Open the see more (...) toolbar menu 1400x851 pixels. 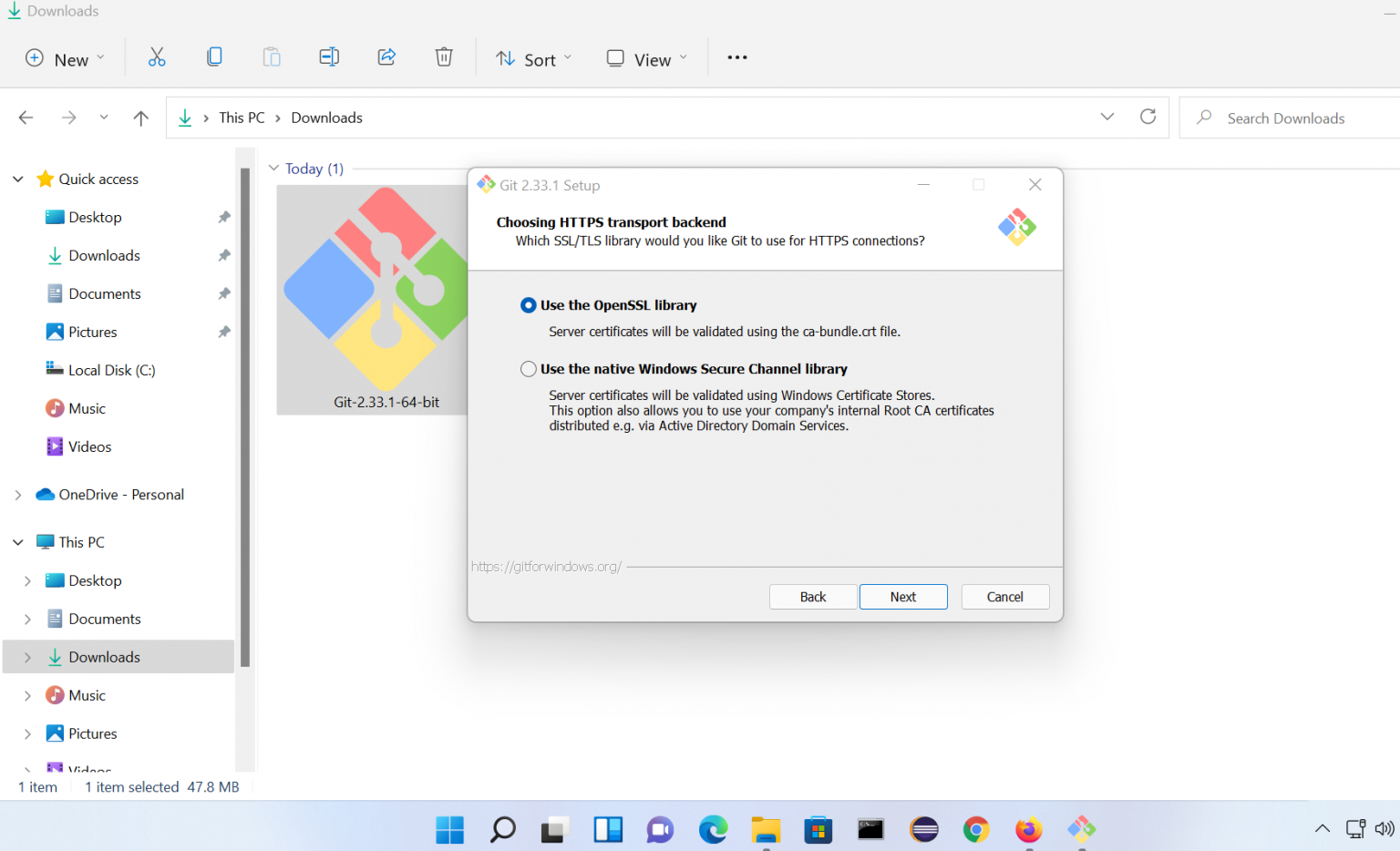(x=736, y=56)
